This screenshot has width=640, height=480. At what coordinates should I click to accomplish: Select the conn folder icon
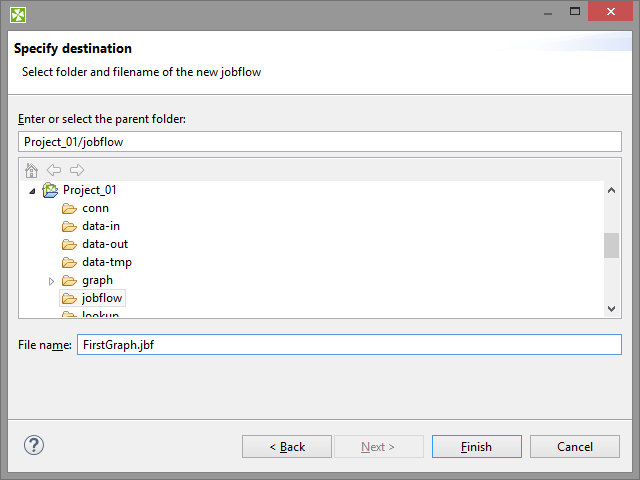69,208
